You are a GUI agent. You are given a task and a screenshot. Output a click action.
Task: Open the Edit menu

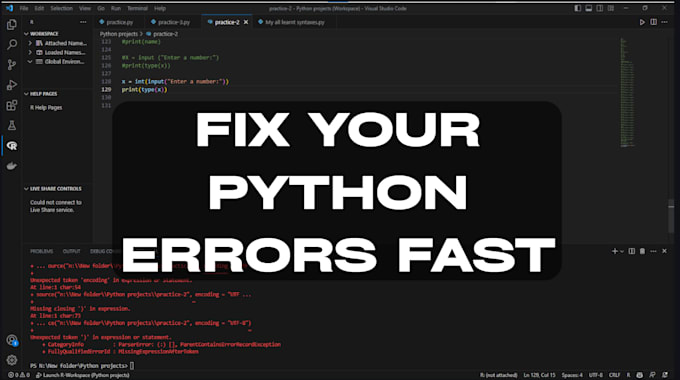(x=39, y=8)
